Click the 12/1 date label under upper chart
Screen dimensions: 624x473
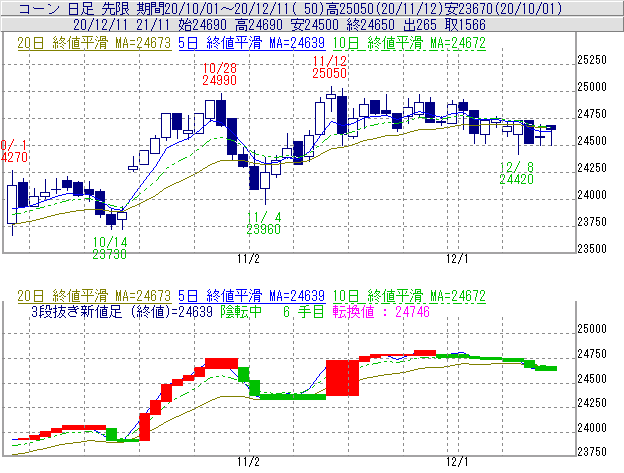[457, 259]
